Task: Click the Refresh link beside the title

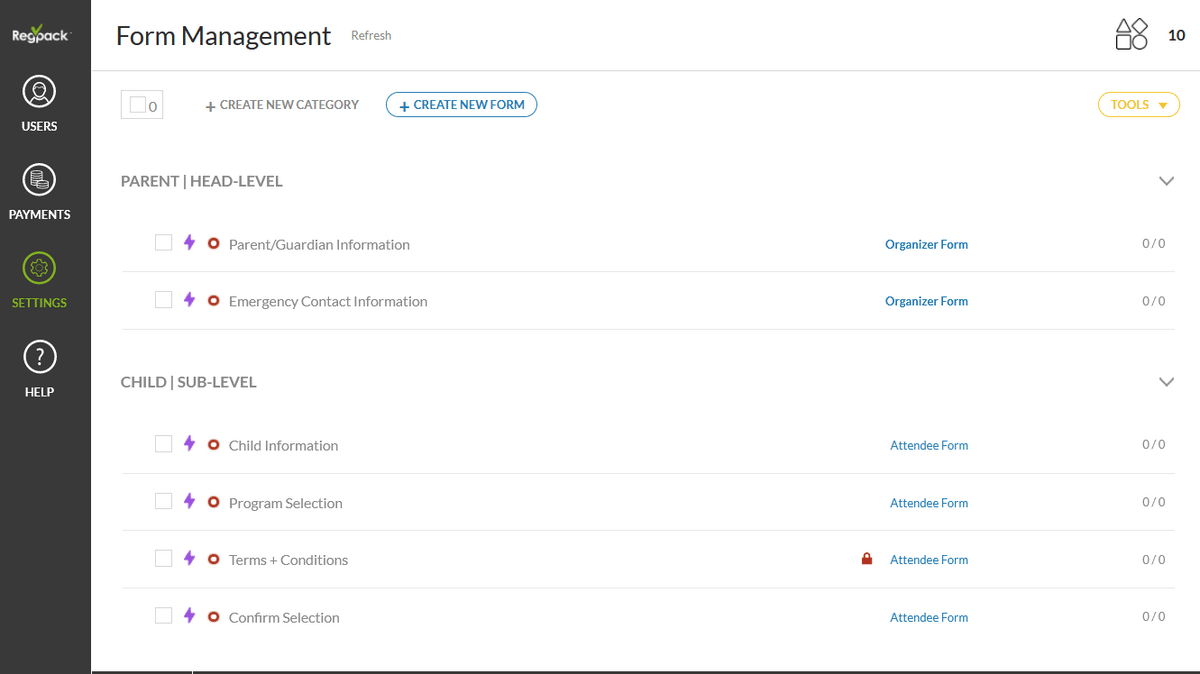Action: pyautogui.click(x=371, y=36)
